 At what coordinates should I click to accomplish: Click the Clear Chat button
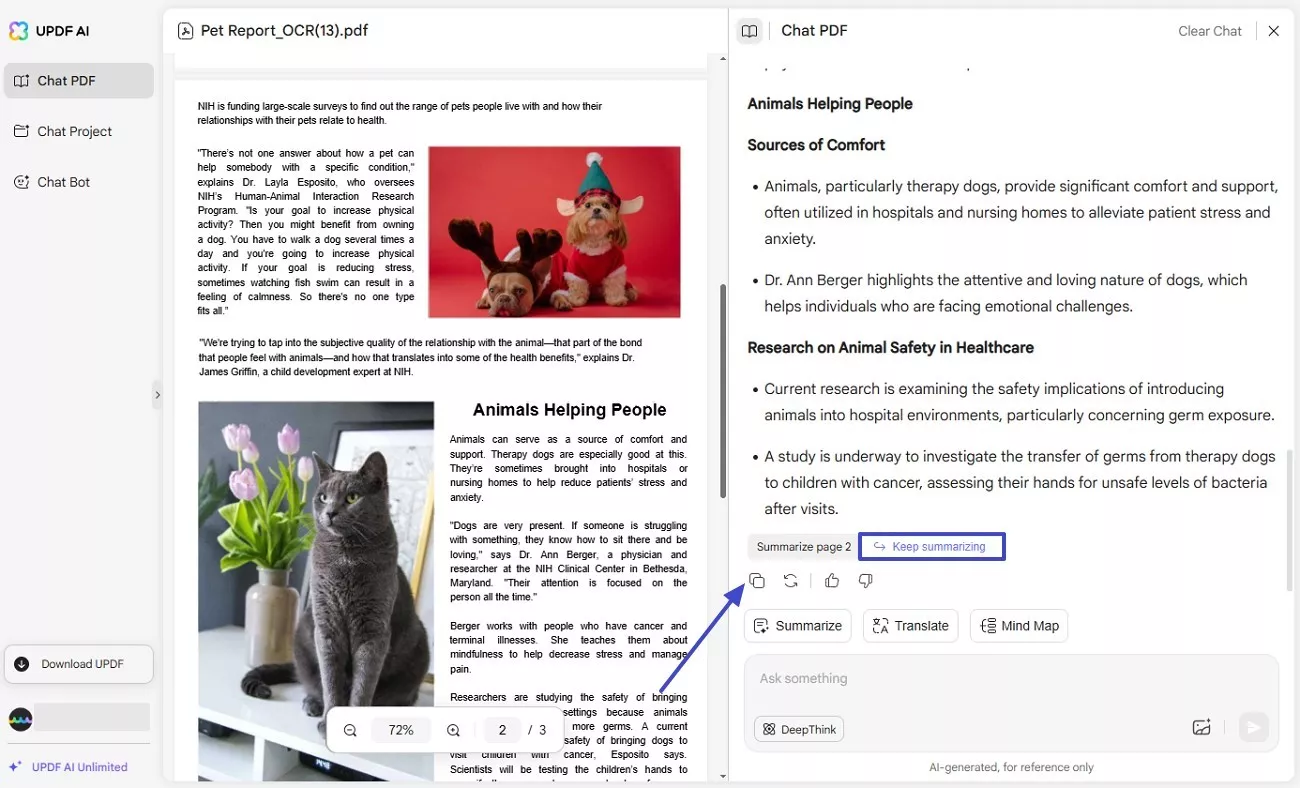(1209, 31)
